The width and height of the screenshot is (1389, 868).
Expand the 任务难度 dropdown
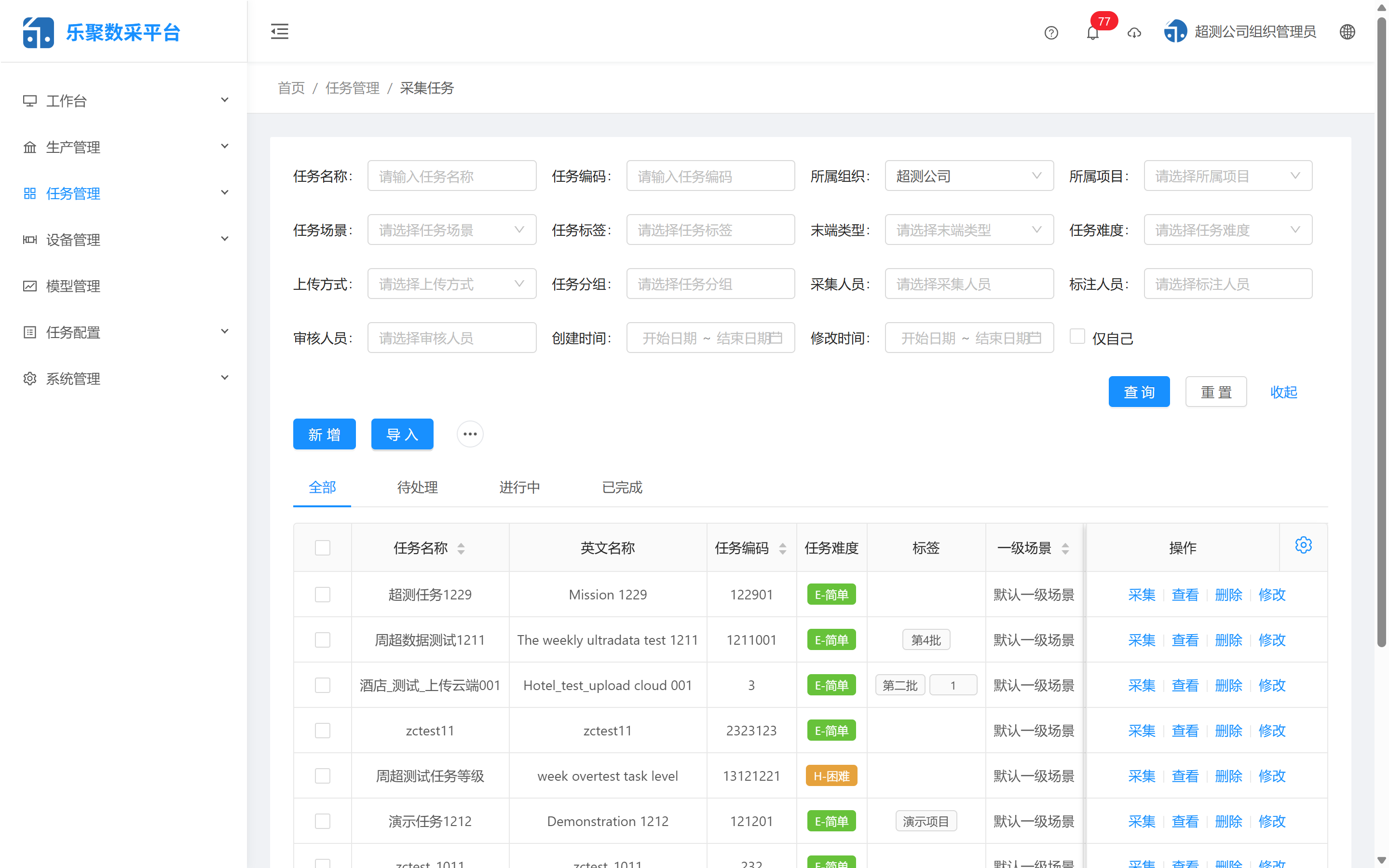[1228, 230]
